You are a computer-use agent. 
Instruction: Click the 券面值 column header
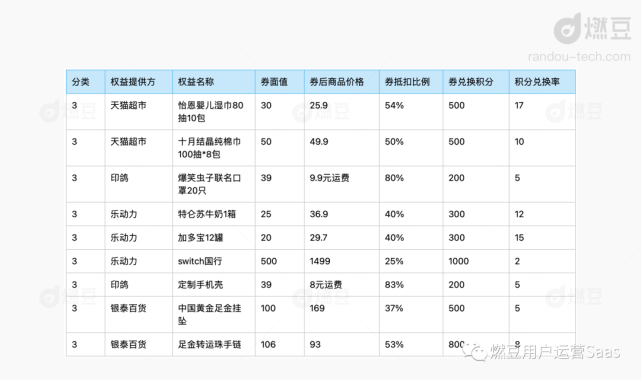coord(280,82)
